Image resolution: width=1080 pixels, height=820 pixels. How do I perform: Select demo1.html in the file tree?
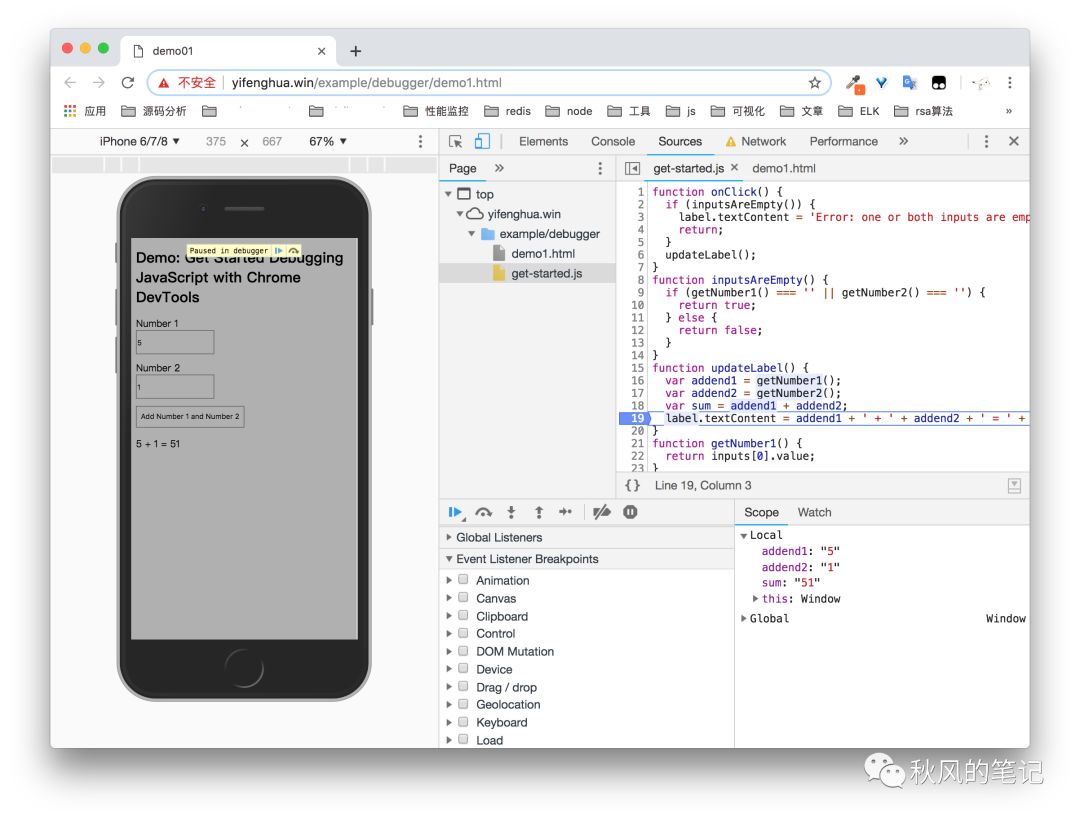tap(543, 253)
